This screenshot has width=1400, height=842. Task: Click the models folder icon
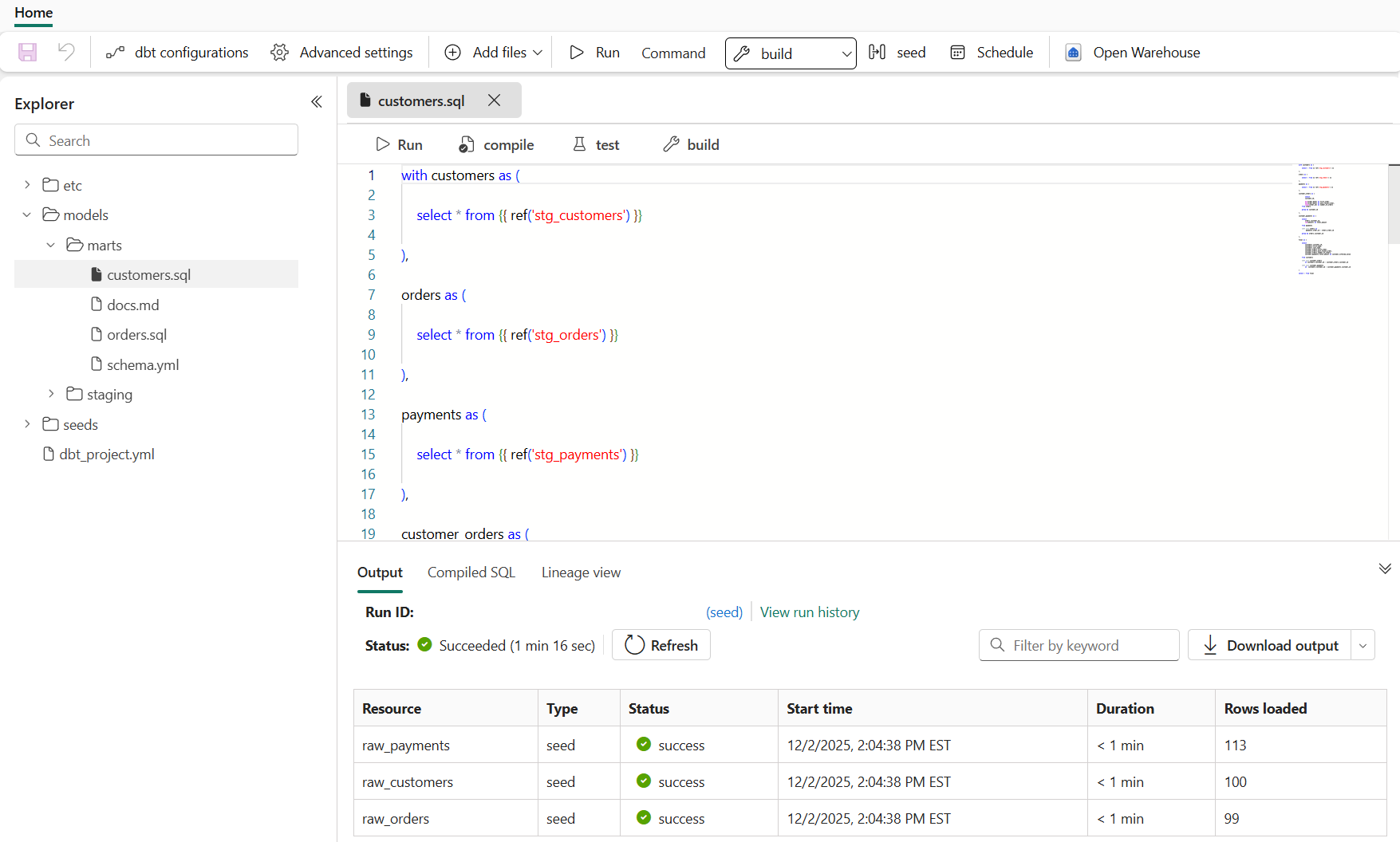tap(51, 214)
